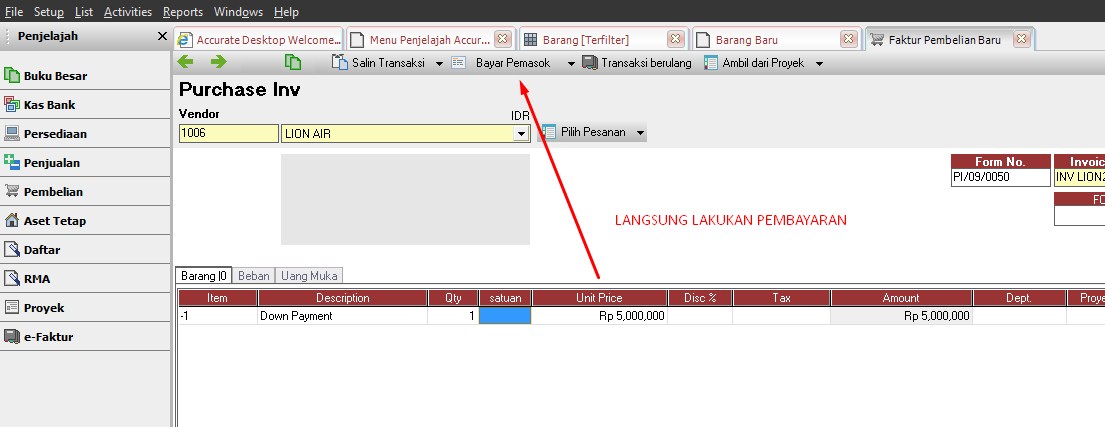Select the highlighted satuan cell

tap(505, 316)
